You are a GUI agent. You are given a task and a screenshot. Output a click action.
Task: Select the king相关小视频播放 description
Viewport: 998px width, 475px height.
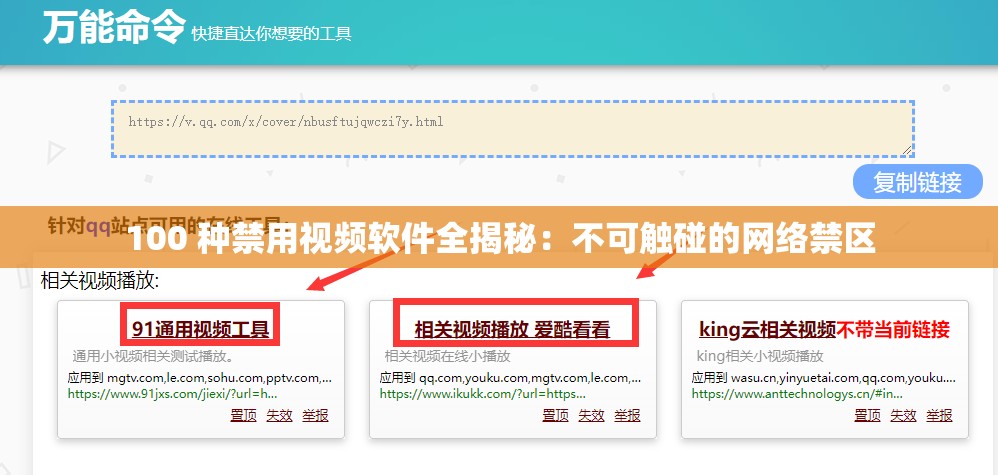[x=760, y=356]
